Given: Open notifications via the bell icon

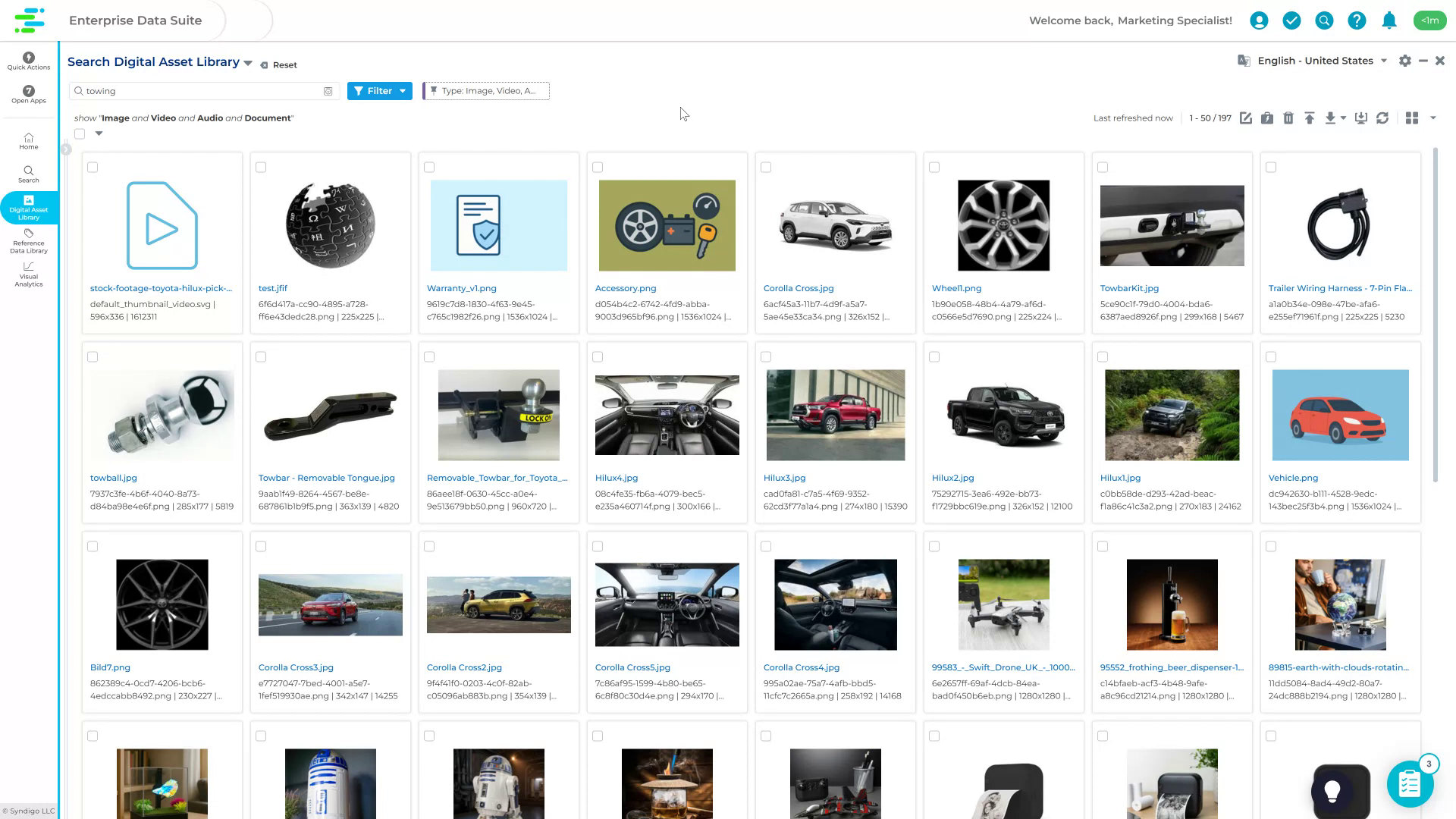Looking at the screenshot, I should pyautogui.click(x=1389, y=20).
